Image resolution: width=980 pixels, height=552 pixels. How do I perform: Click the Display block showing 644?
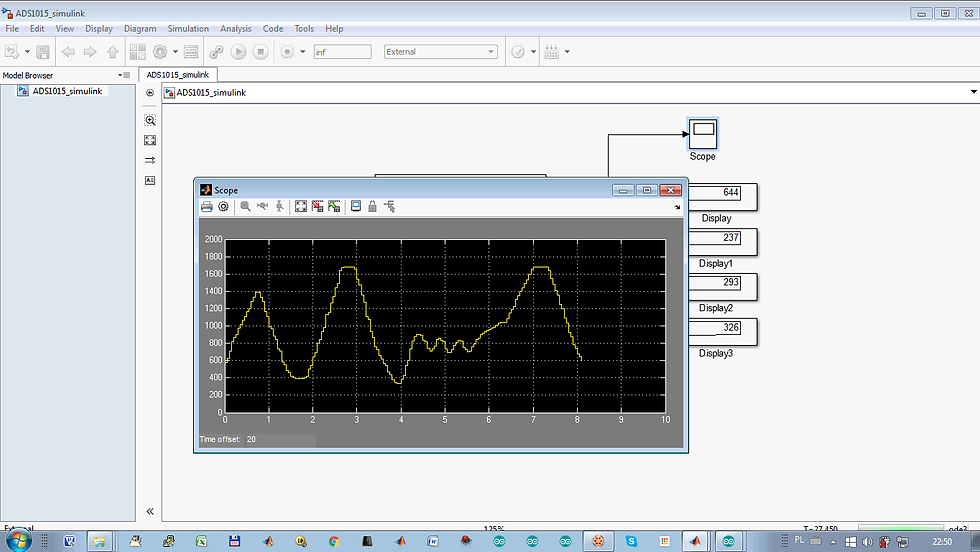tap(723, 198)
